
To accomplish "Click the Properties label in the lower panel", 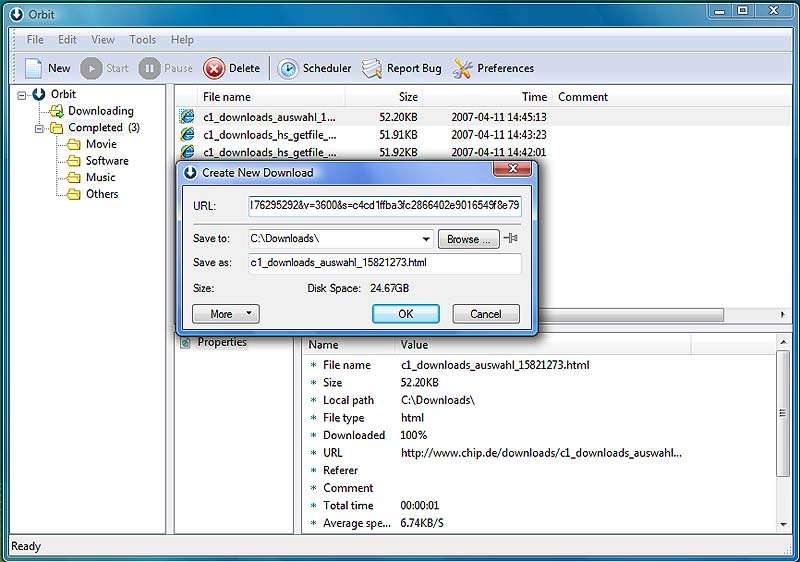I will (222, 342).
